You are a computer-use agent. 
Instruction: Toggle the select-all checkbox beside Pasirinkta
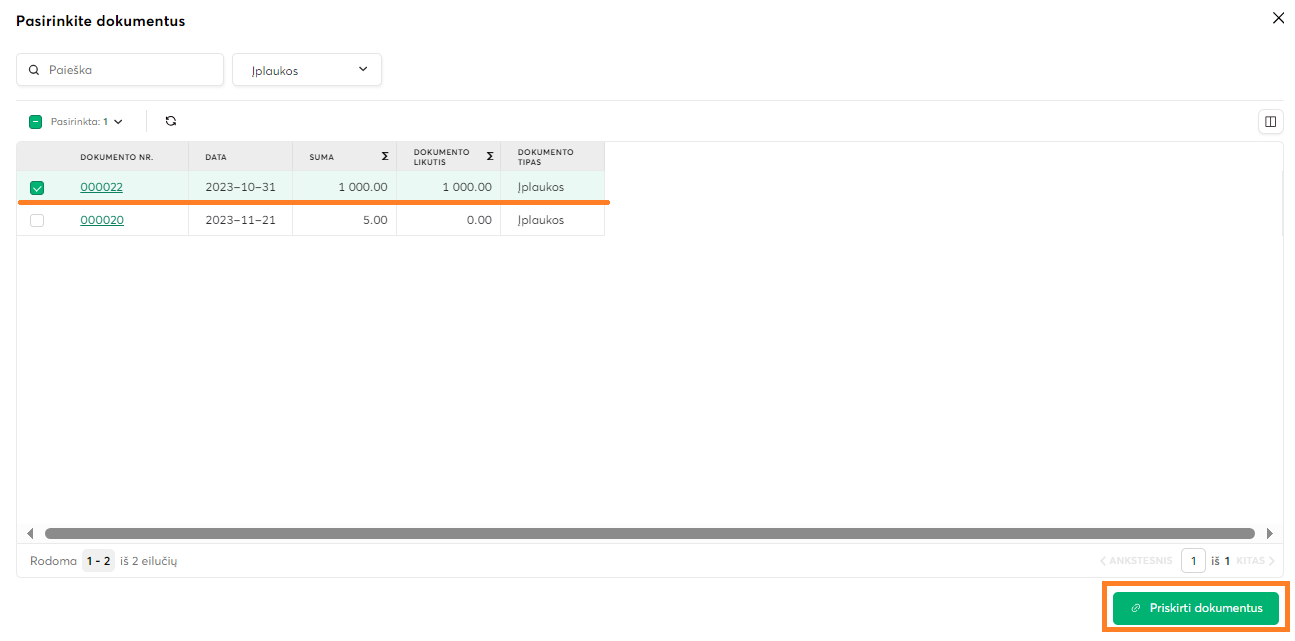36,122
